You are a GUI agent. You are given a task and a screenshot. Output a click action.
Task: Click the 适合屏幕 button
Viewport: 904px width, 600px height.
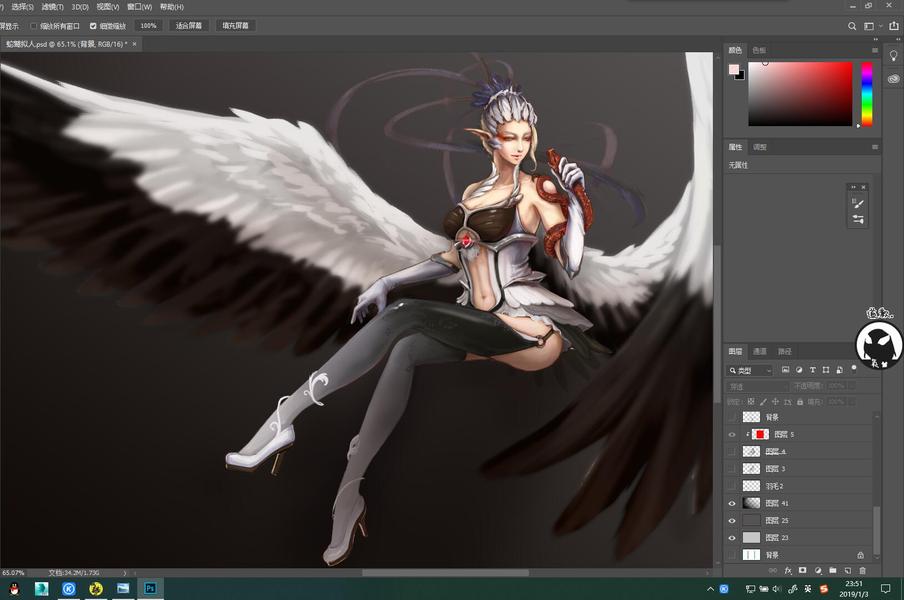[x=189, y=26]
